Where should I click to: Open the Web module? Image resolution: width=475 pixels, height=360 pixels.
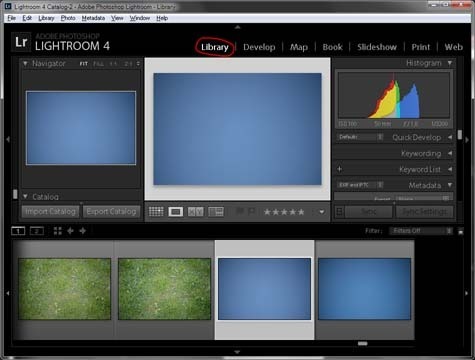tap(454, 47)
